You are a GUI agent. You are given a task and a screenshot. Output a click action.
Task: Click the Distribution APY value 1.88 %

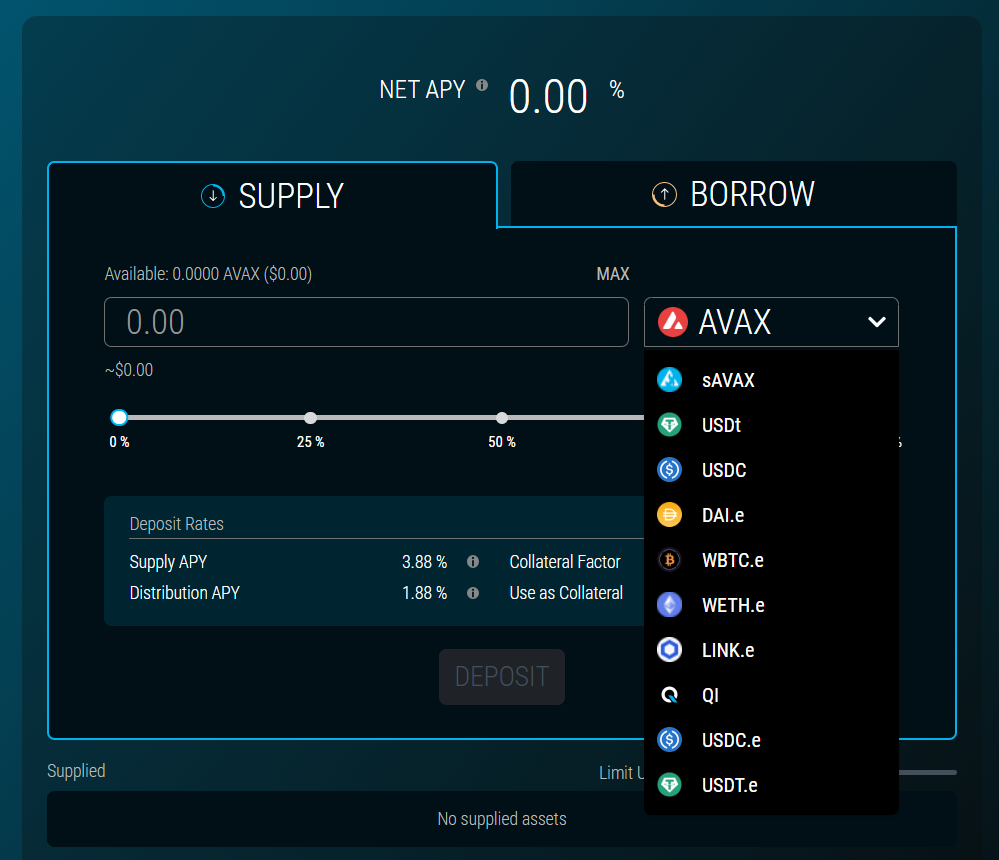tap(424, 593)
